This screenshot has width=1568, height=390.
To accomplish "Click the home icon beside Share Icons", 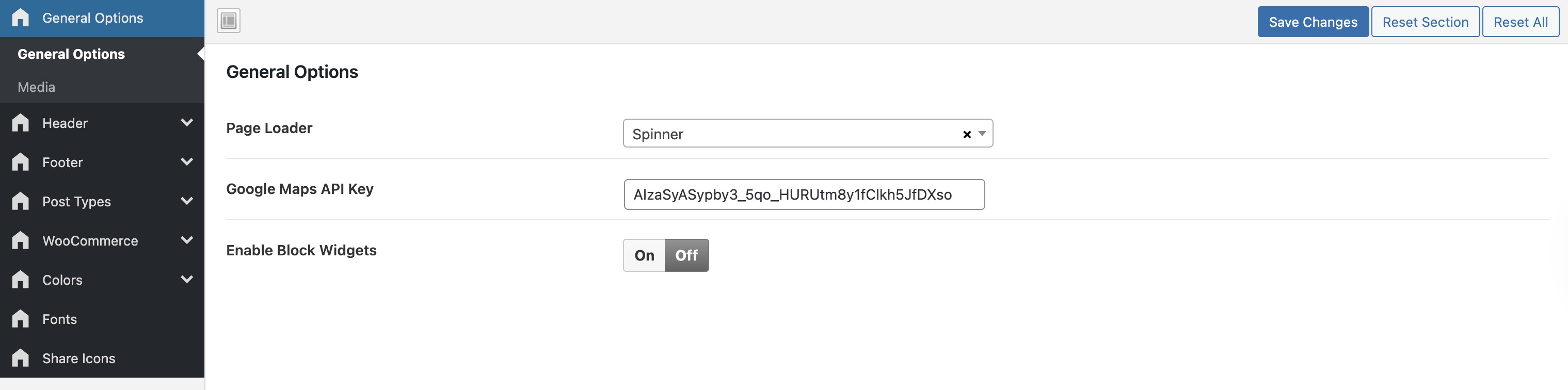I will point(20,359).
